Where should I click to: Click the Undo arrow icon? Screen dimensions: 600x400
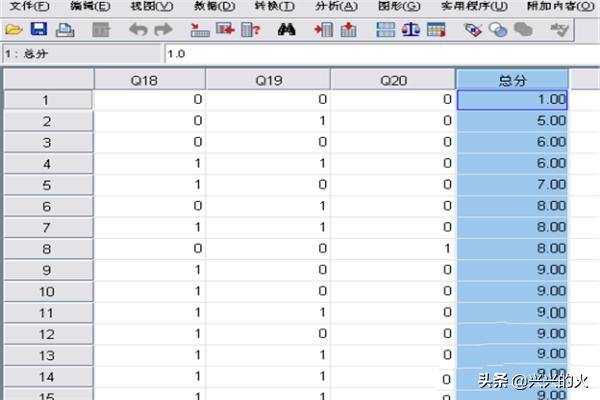pyautogui.click(x=139, y=30)
